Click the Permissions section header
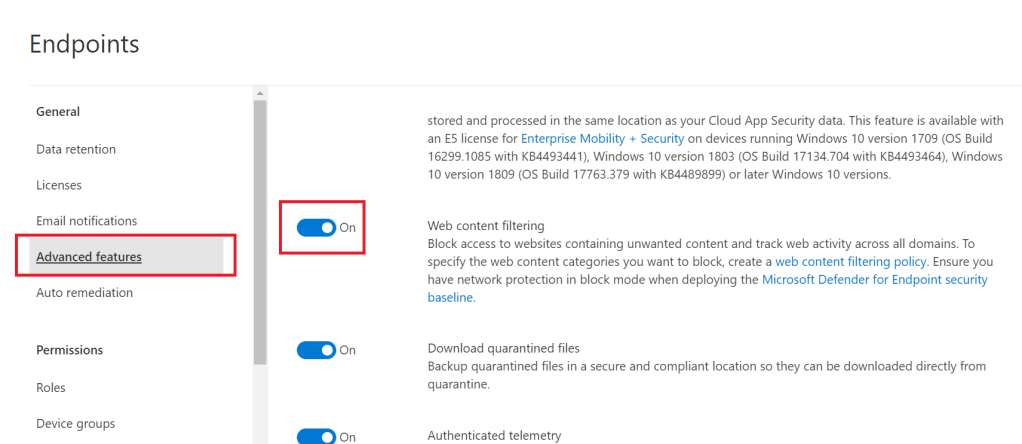The width and height of the screenshot is (1022, 444). tap(70, 350)
